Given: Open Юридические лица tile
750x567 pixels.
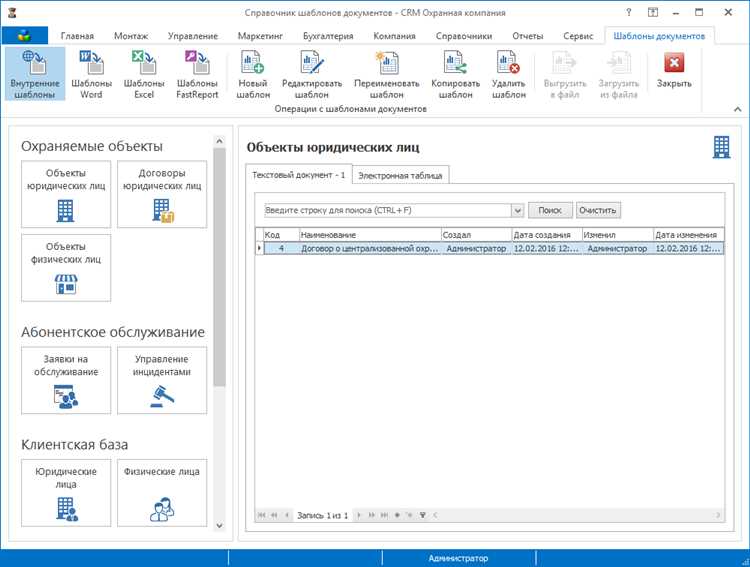Looking at the screenshot, I should point(66,493).
